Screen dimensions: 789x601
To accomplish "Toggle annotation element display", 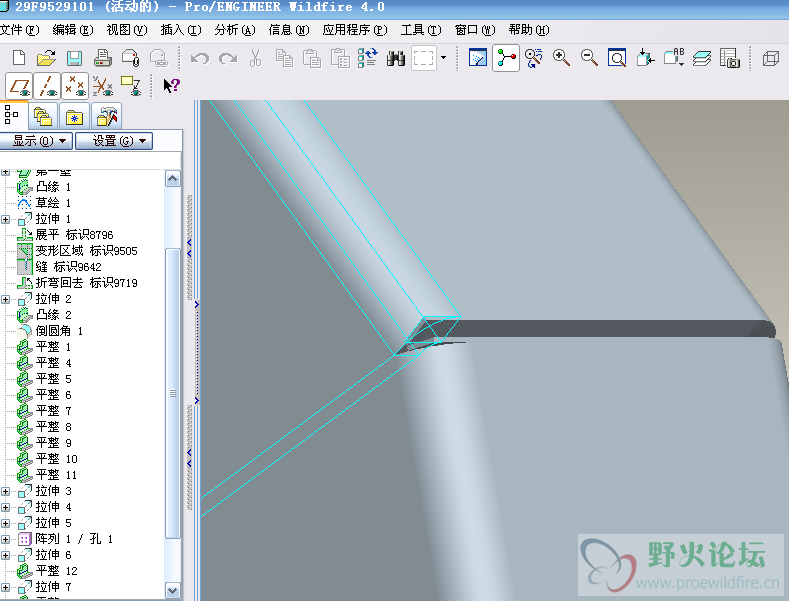I will (131, 86).
